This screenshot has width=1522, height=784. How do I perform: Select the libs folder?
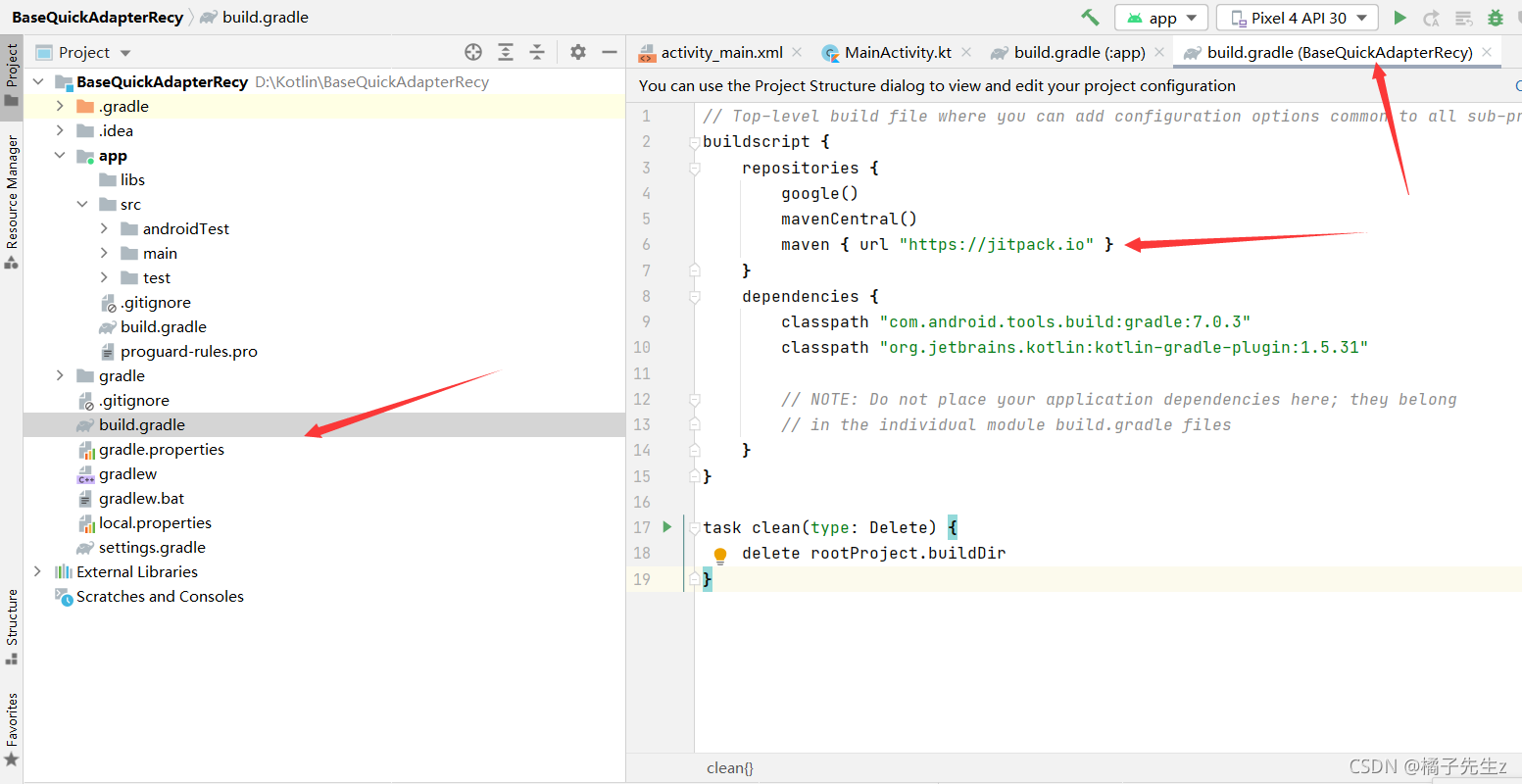click(x=122, y=179)
